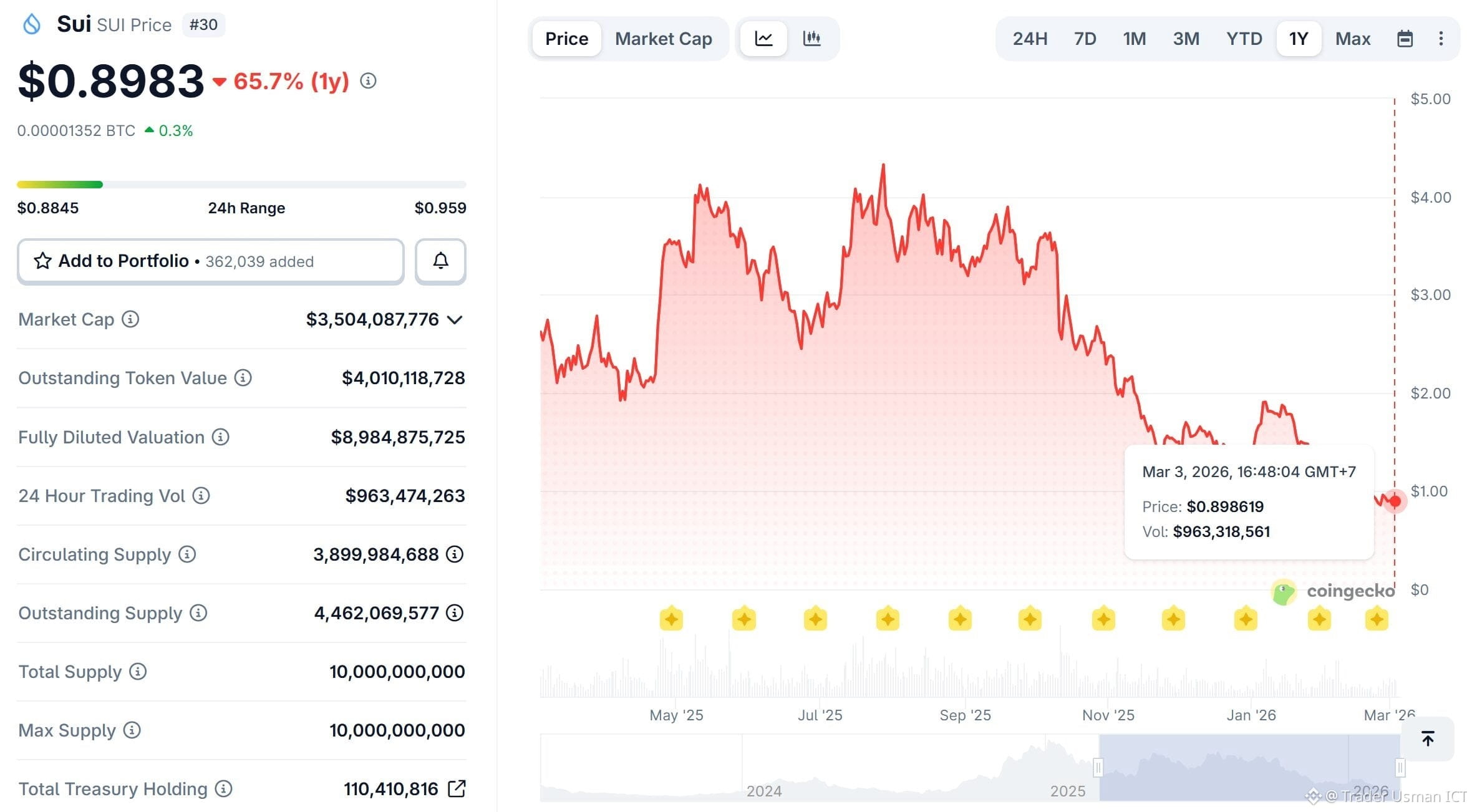This screenshot has width=1472, height=812.
Task: Switch to the Market Cap chart tab
Action: pos(664,39)
